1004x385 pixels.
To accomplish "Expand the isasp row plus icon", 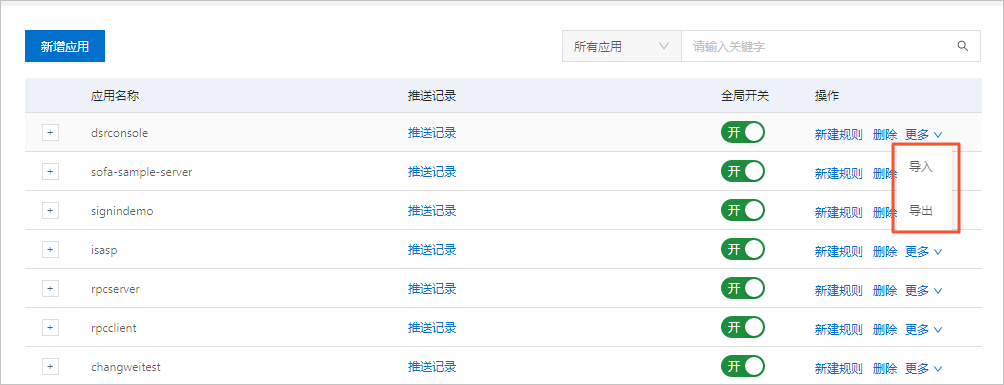I will click(x=51, y=250).
